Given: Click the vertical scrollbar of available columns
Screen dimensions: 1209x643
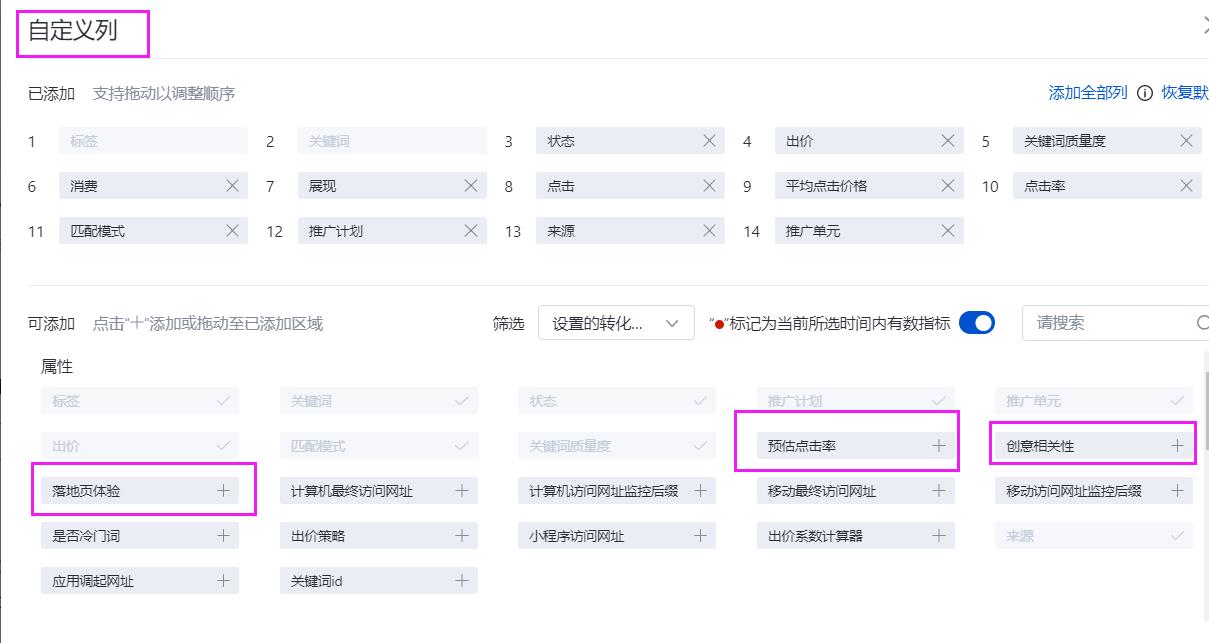Looking at the screenshot, I should coord(1205,410).
